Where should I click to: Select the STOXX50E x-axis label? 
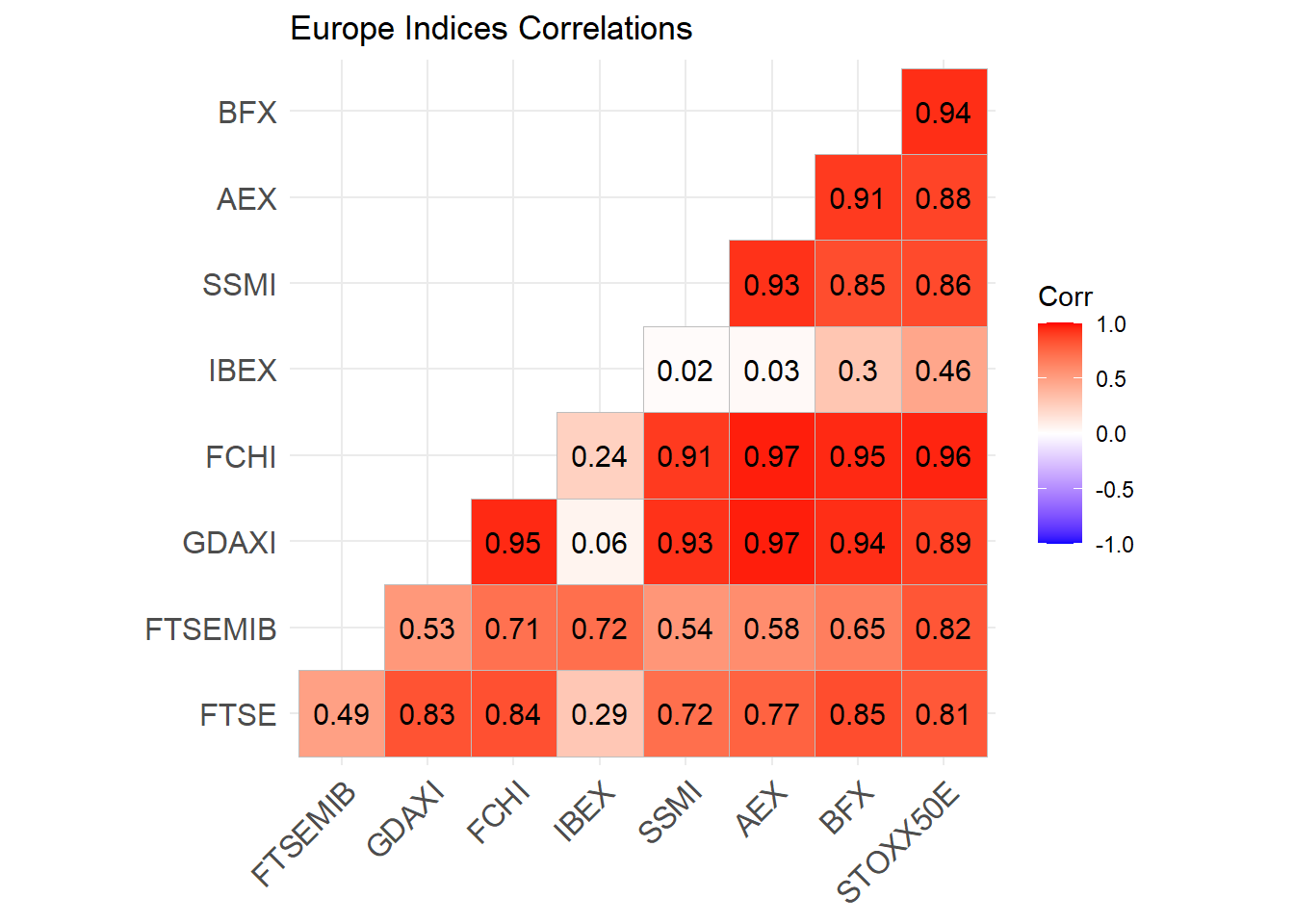click(x=899, y=844)
